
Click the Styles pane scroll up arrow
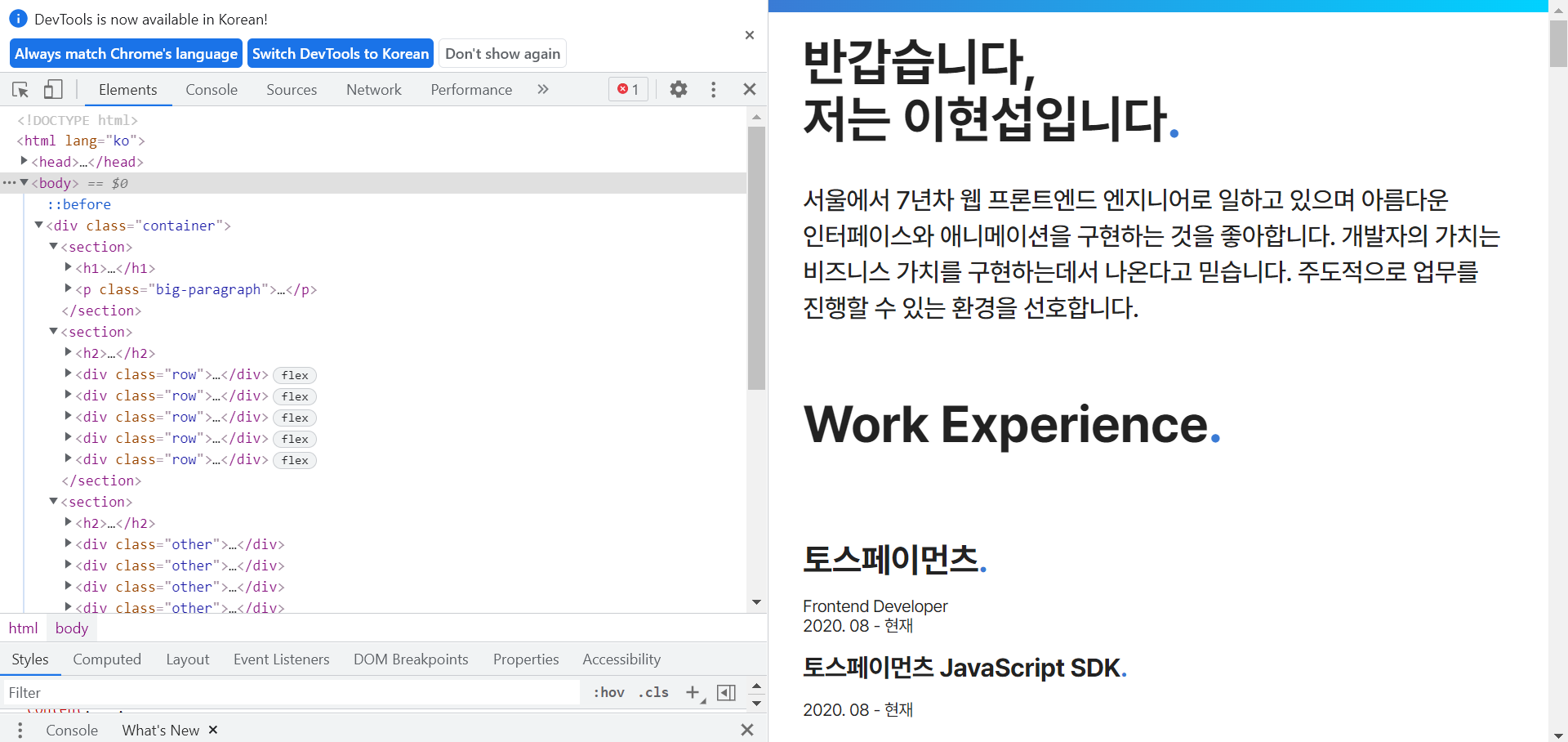coord(756,686)
